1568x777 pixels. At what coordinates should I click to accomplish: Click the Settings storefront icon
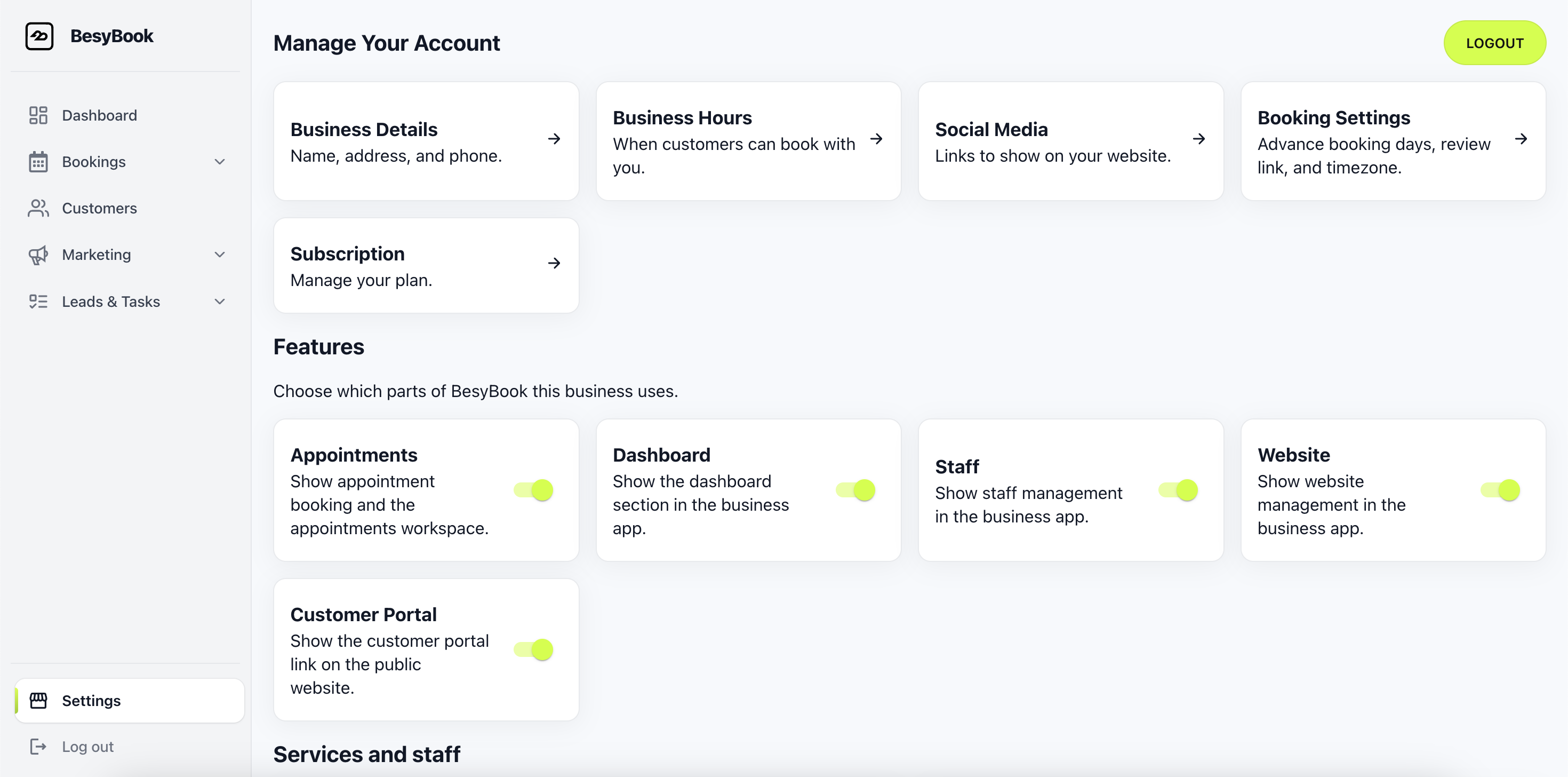[x=38, y=700]
